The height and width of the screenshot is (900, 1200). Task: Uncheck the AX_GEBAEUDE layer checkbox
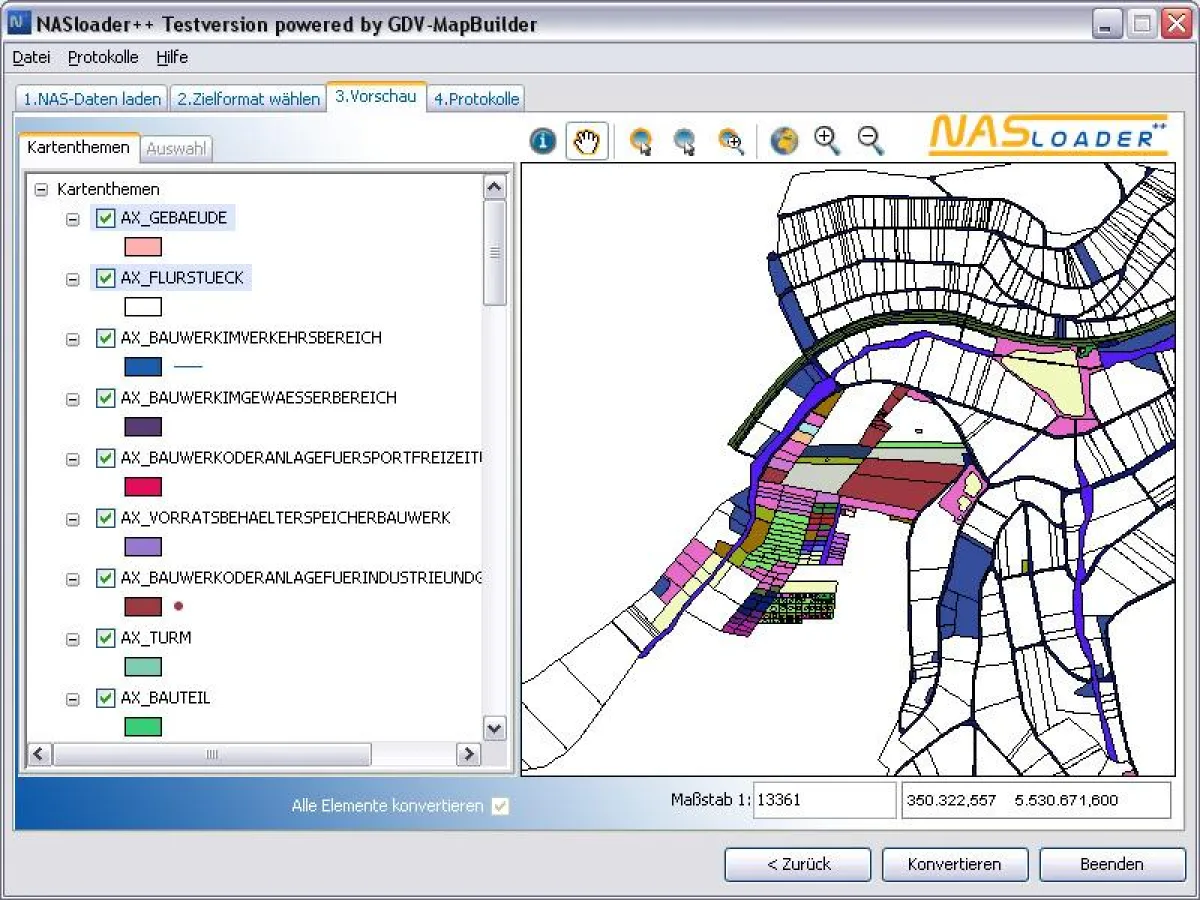click(106, 218)
